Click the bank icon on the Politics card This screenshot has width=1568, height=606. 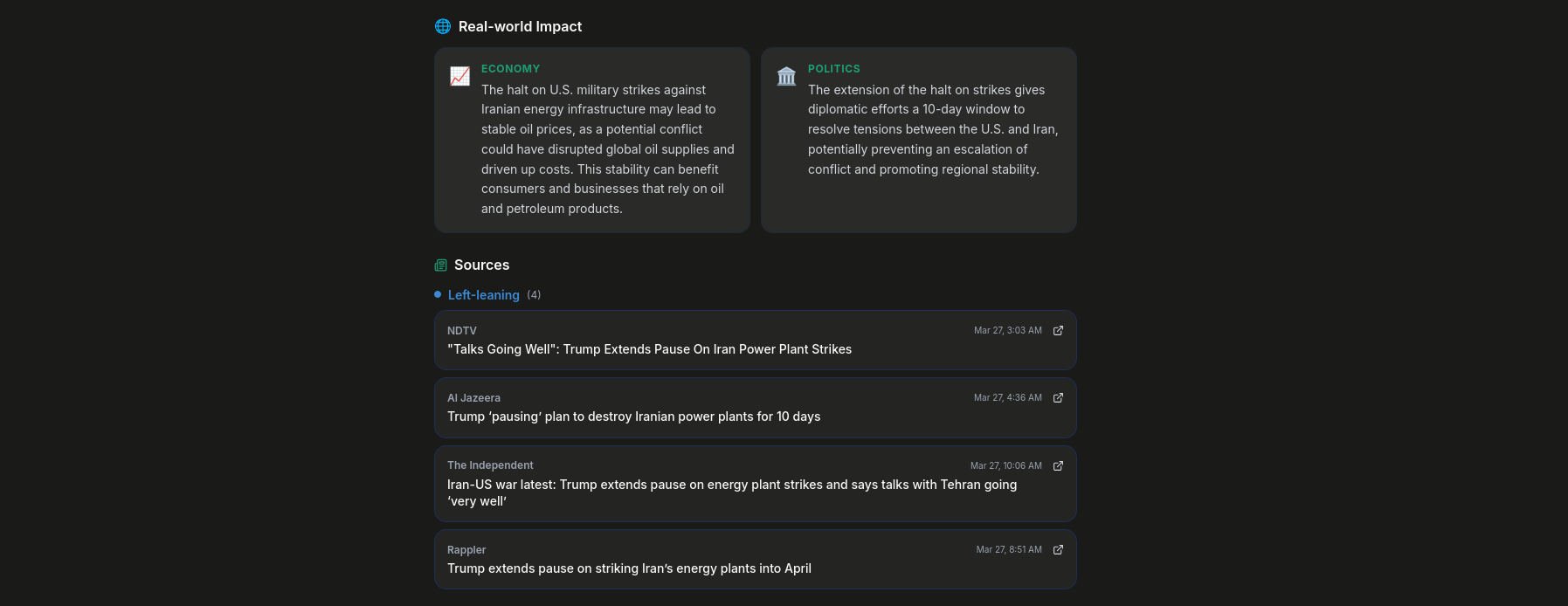pos(785,76)
